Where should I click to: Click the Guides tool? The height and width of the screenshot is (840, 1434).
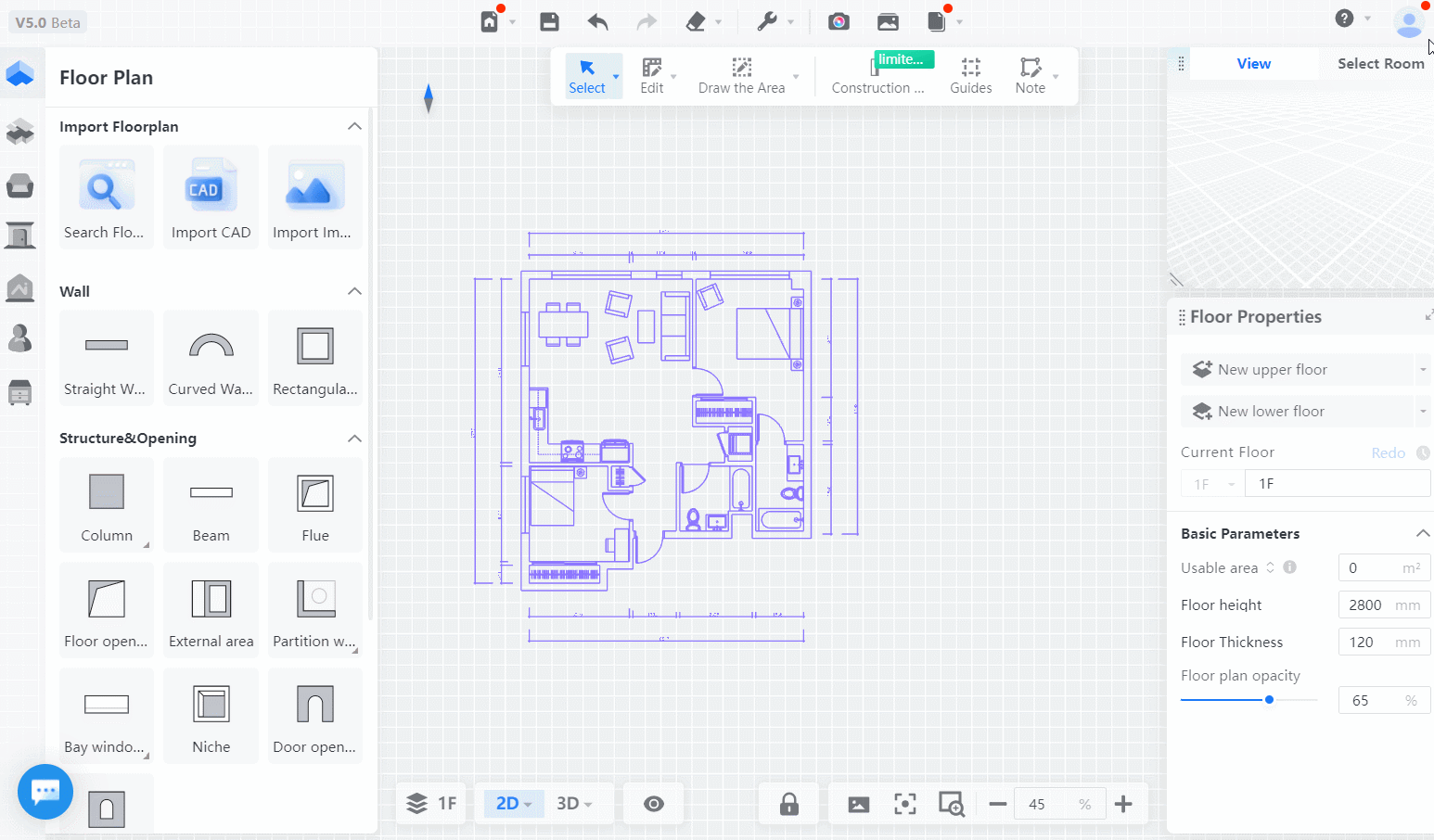pyautogui.click(x=970, y=75)
